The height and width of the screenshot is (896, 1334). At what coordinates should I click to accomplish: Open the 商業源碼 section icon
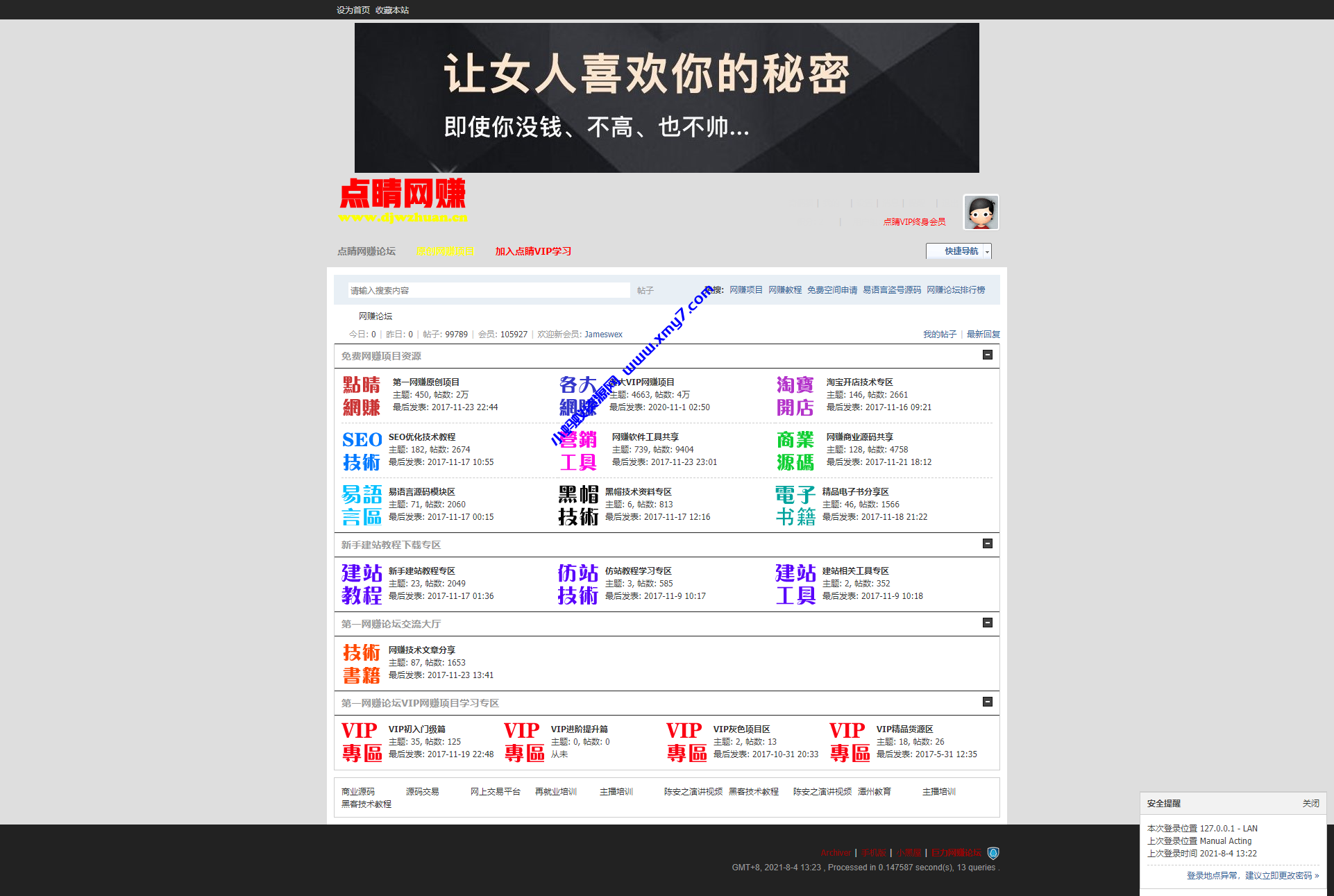pos(795,450)
